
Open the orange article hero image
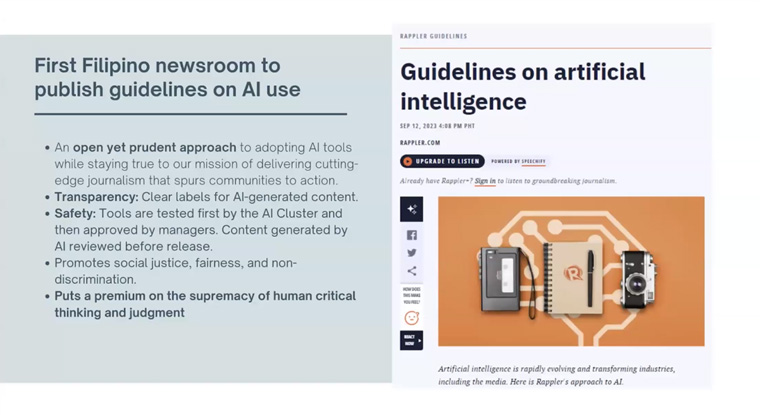click(571, 271)
